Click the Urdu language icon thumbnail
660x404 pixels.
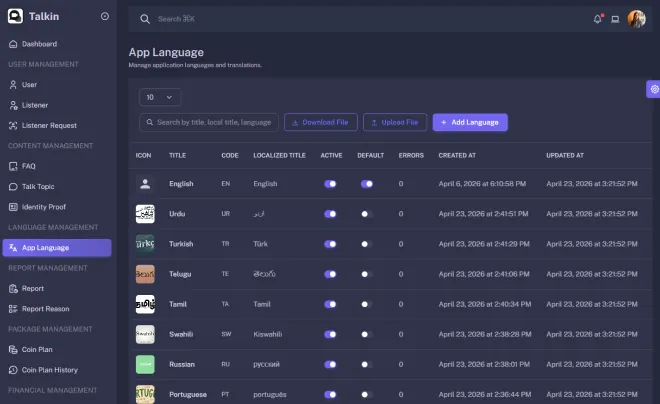[145, 214]
